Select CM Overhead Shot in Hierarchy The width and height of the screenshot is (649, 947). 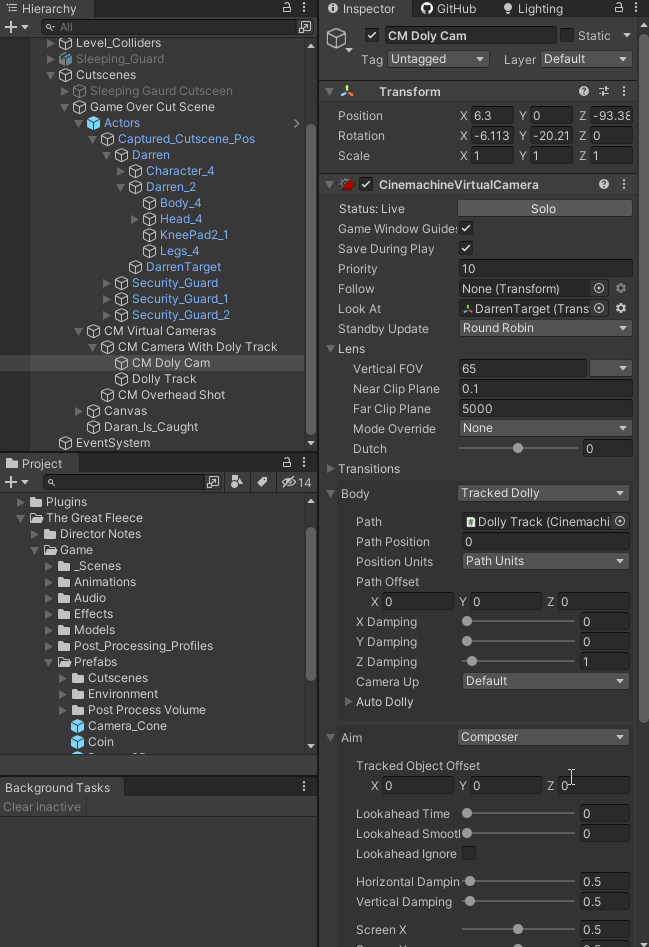pyautogui.click(x=171, y=395)
